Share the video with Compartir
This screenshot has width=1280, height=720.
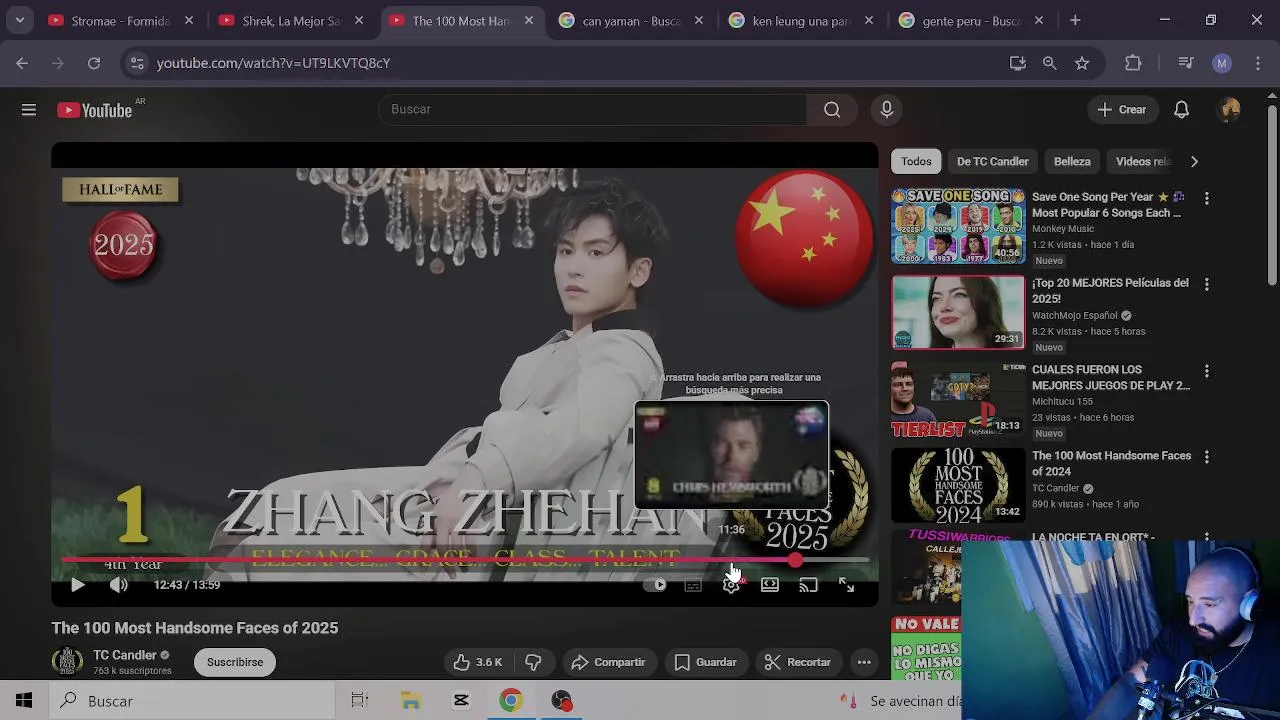(x=608, y=662)
